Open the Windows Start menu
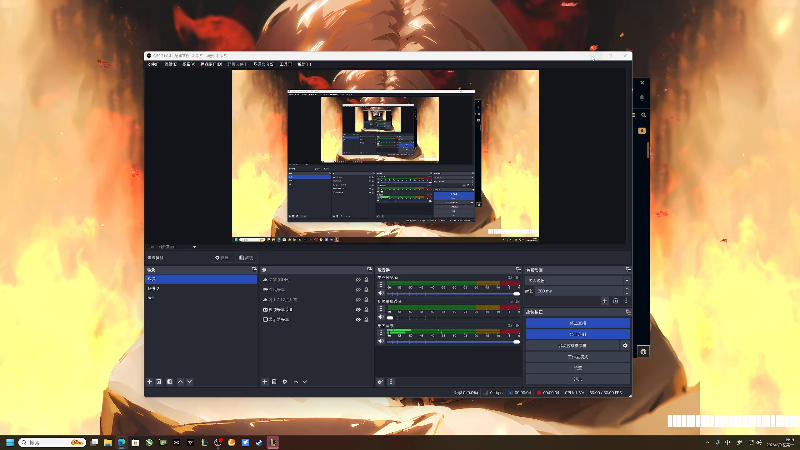Image resolution: width=800 pixels, height=450 pixels. [x=10, y=442]
